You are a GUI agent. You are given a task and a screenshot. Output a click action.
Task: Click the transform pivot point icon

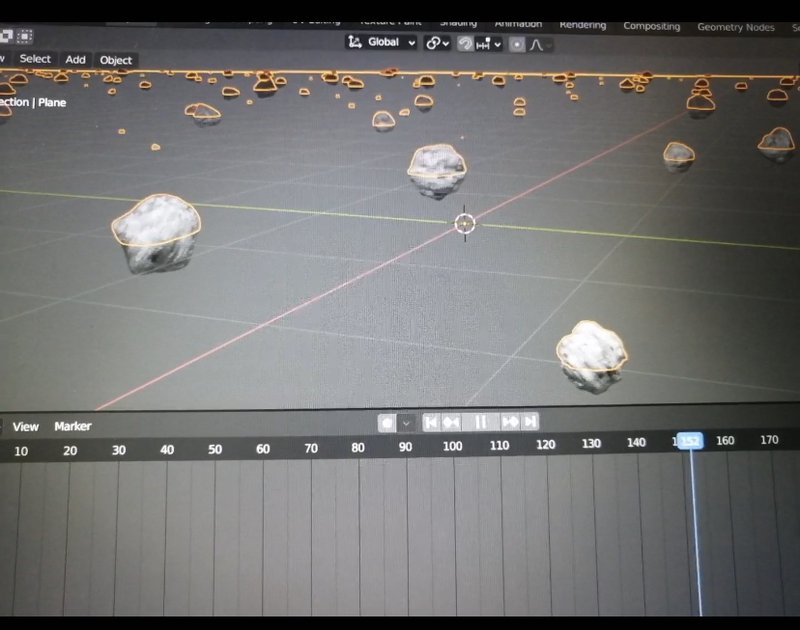click(x=432, y=43)
